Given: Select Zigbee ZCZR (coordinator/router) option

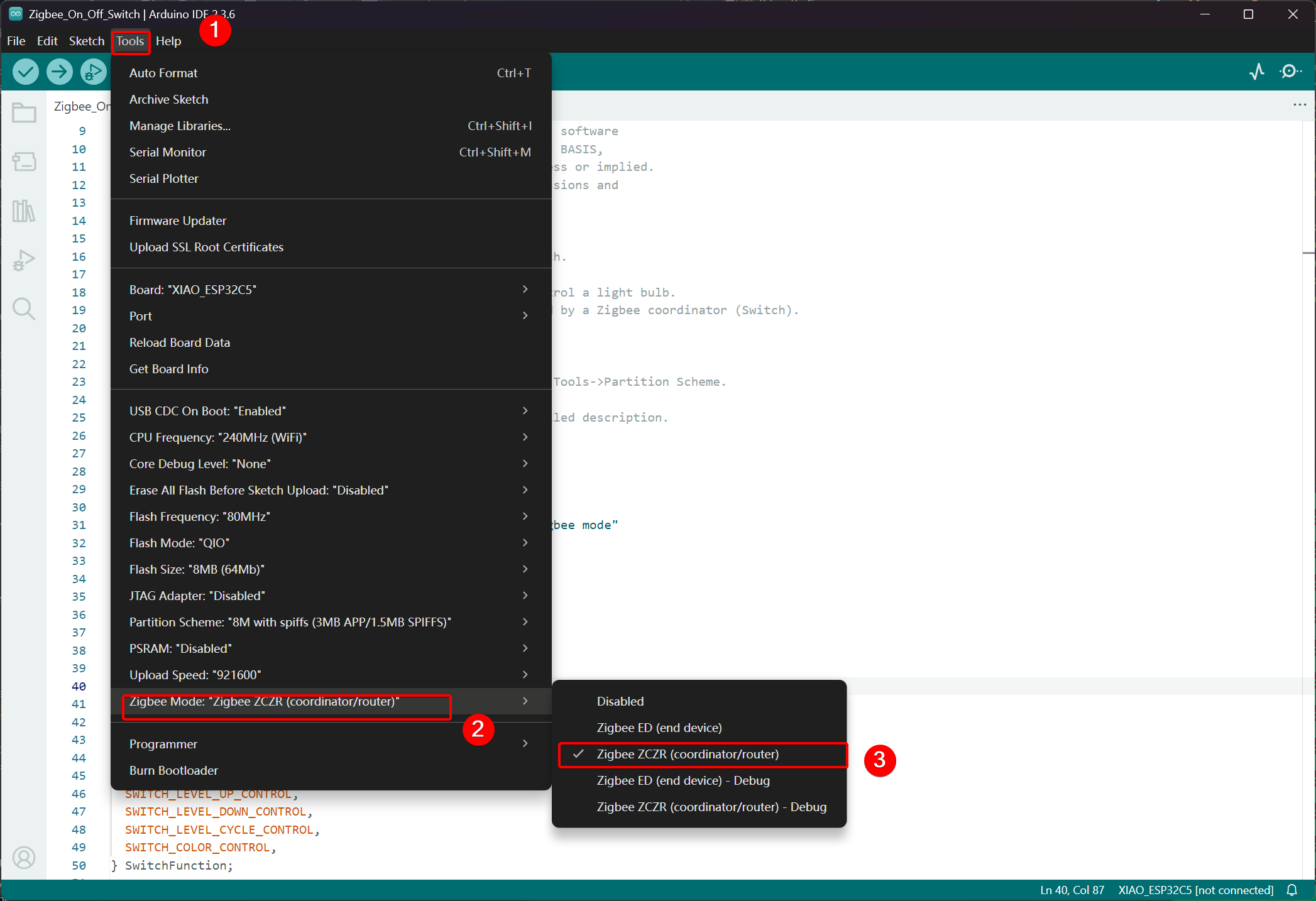Looking at the screenshot, I should pos(688,754).
